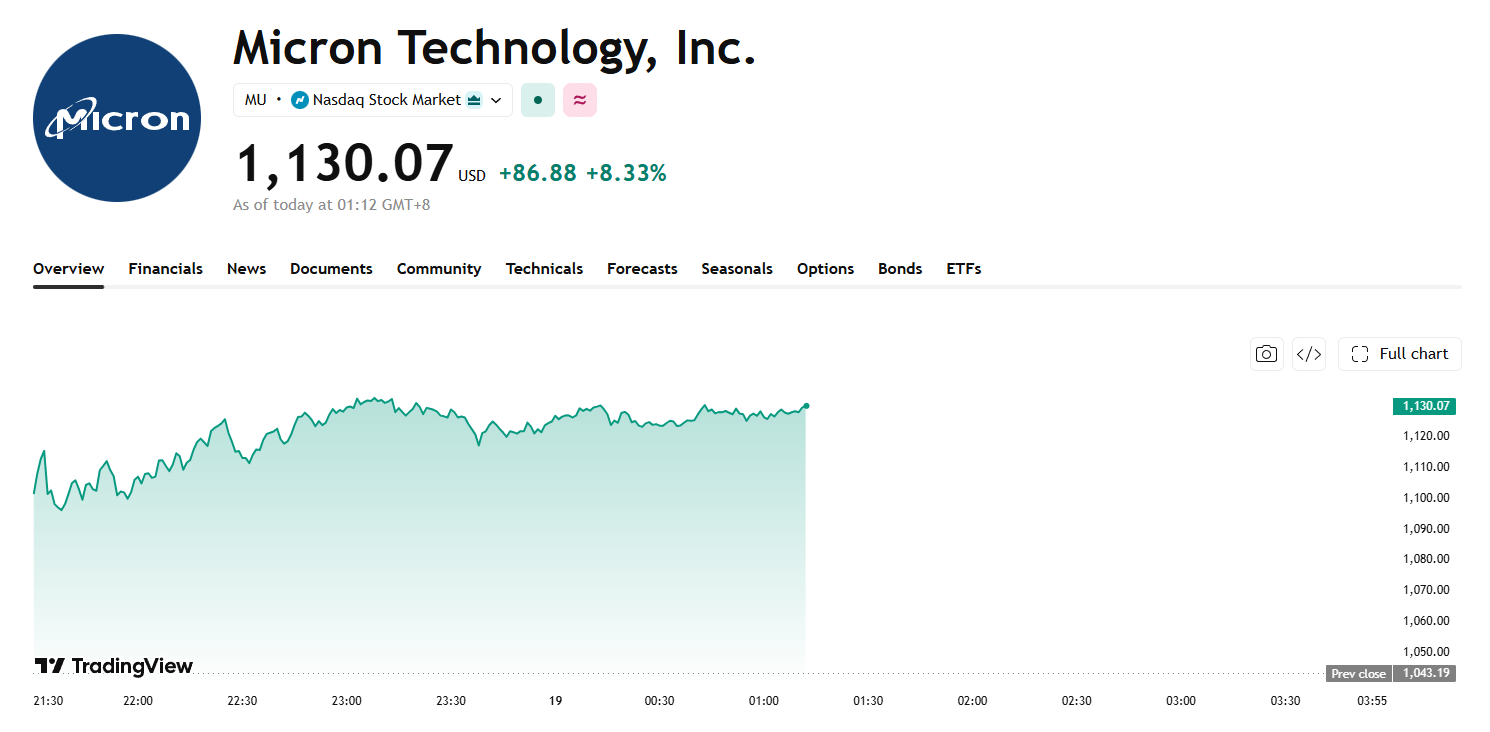
Task: Click the pink approximate data badge
Action: (580, 100)
